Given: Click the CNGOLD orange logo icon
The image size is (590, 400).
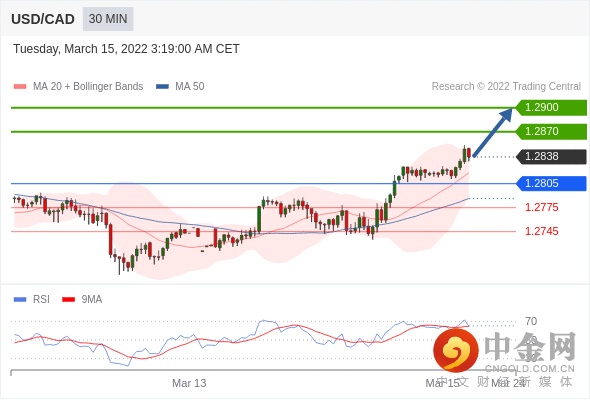Looking at the screenshot, I should pyautogui.click(x=456, y=350).
